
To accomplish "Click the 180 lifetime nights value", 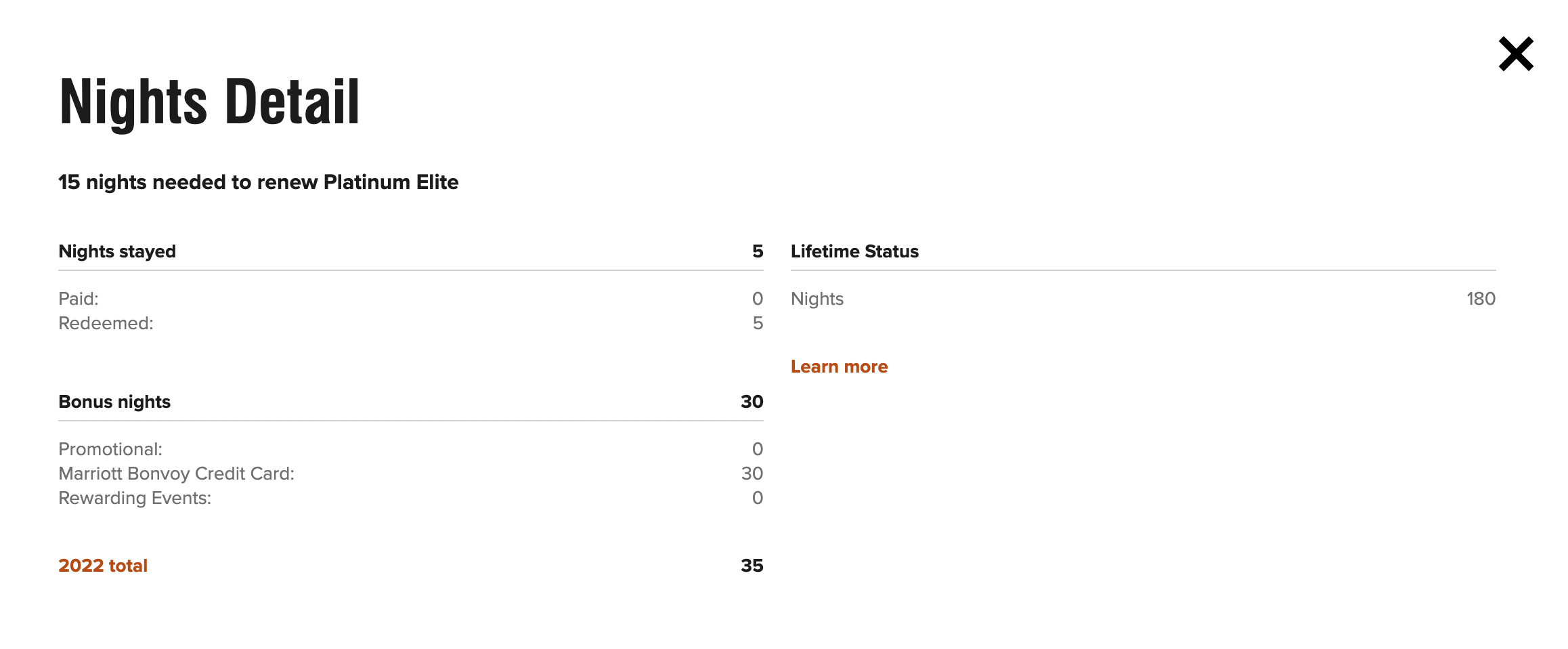I will tap(1481, 299).
